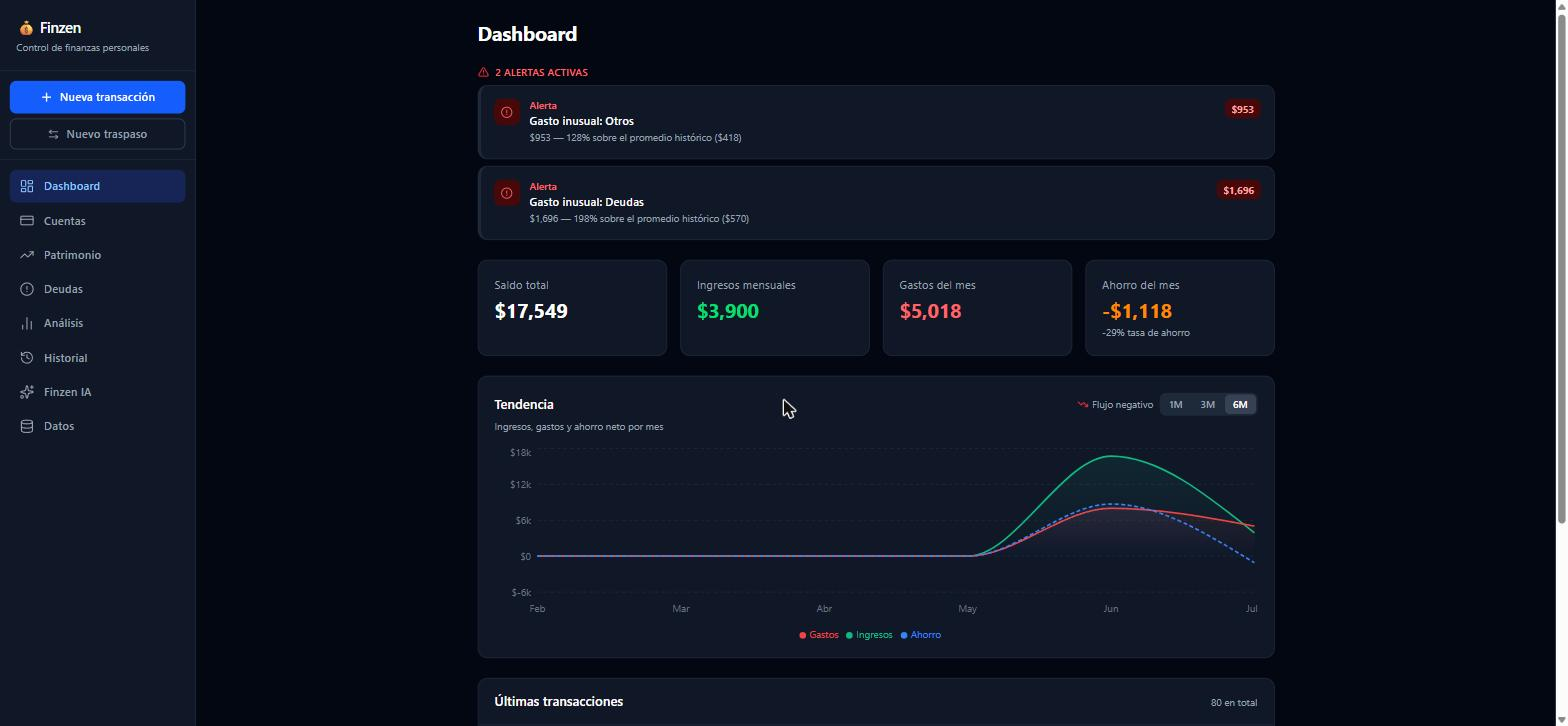Image resolution: width=1568 pixels, height=726 pixels.
Task: Click the Deudas alert circle icon
Action: coord(27,289)
